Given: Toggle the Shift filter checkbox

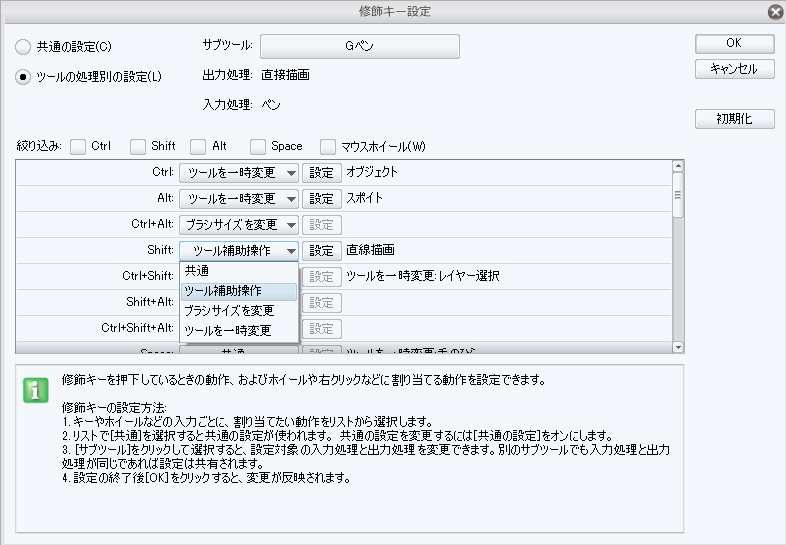Looking at the screenshot, I should pos(138,147).
